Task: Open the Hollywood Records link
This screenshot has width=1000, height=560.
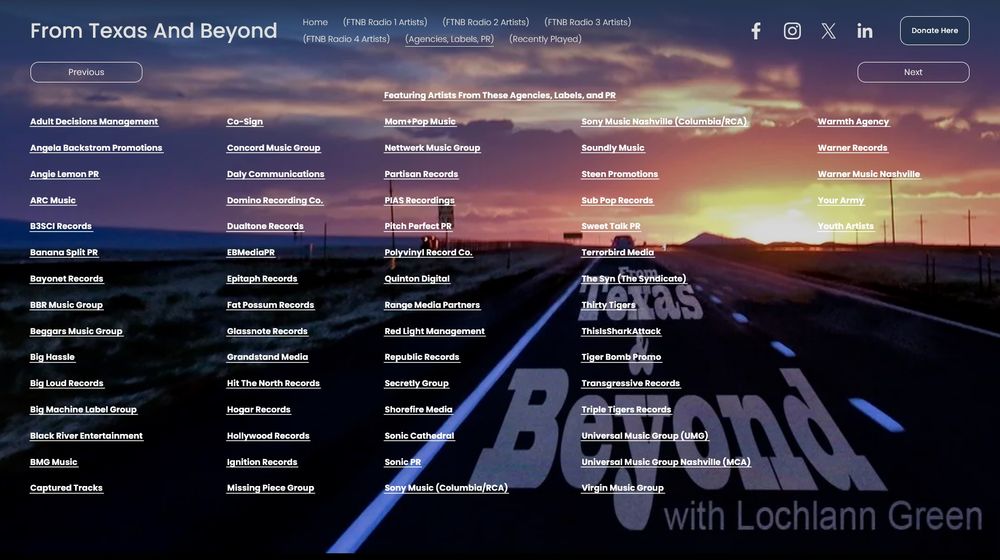Action: (268, 435)
